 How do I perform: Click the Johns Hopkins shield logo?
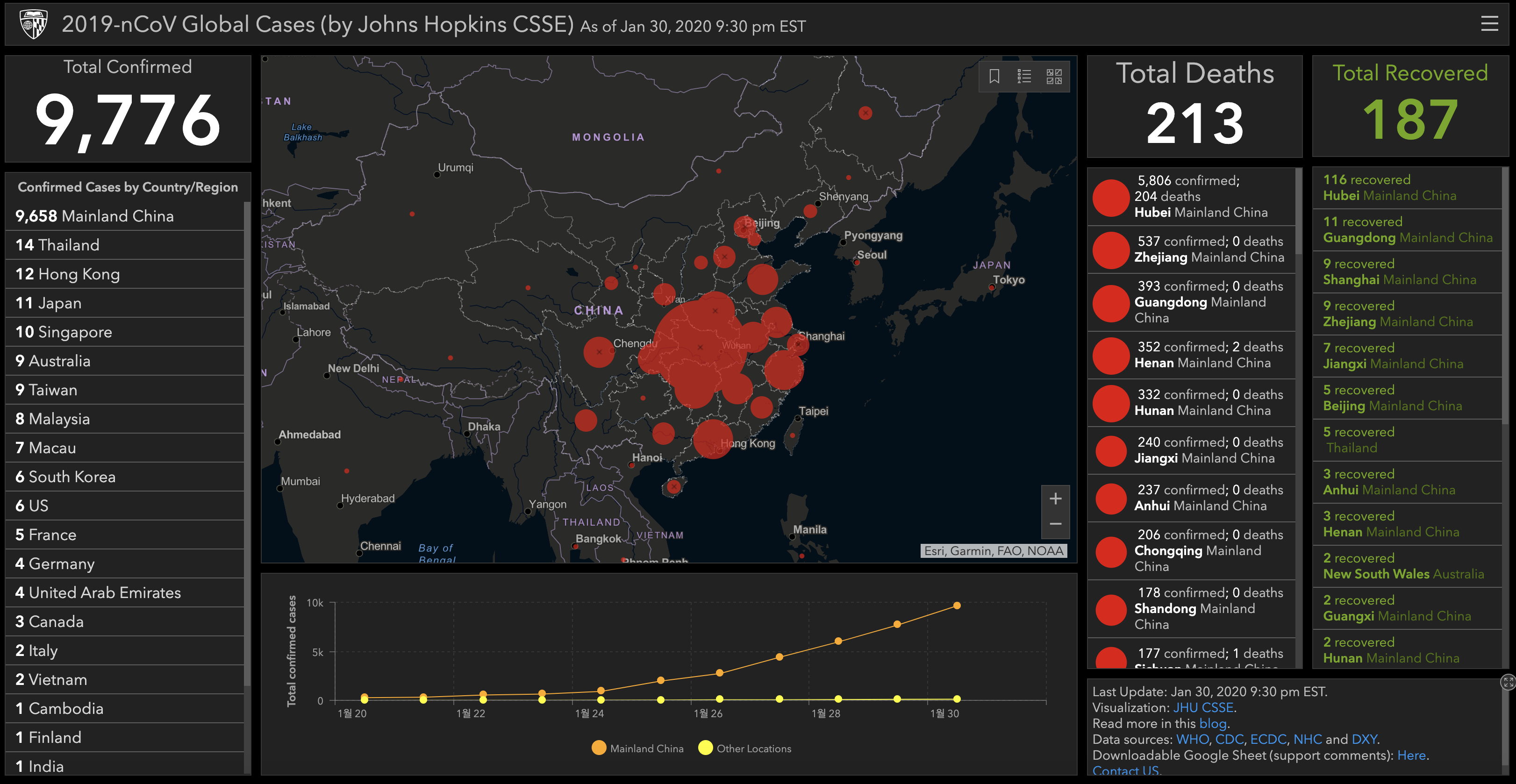click(x=33, y=24)
